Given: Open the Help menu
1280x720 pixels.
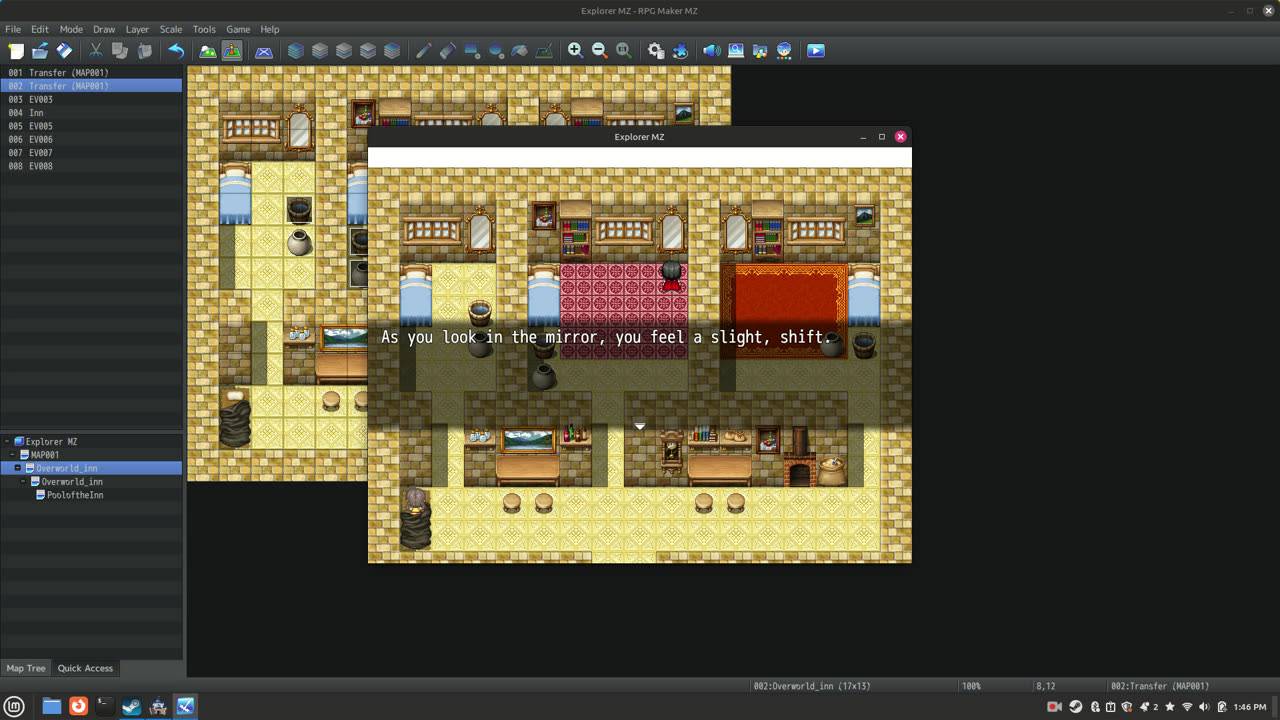Looking at the screenshot, I should tap(270, 29).
